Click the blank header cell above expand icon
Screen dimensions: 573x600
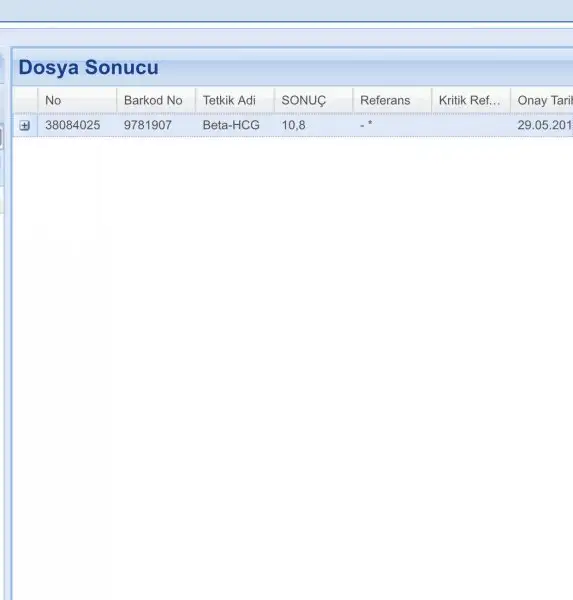click(25, 100)
